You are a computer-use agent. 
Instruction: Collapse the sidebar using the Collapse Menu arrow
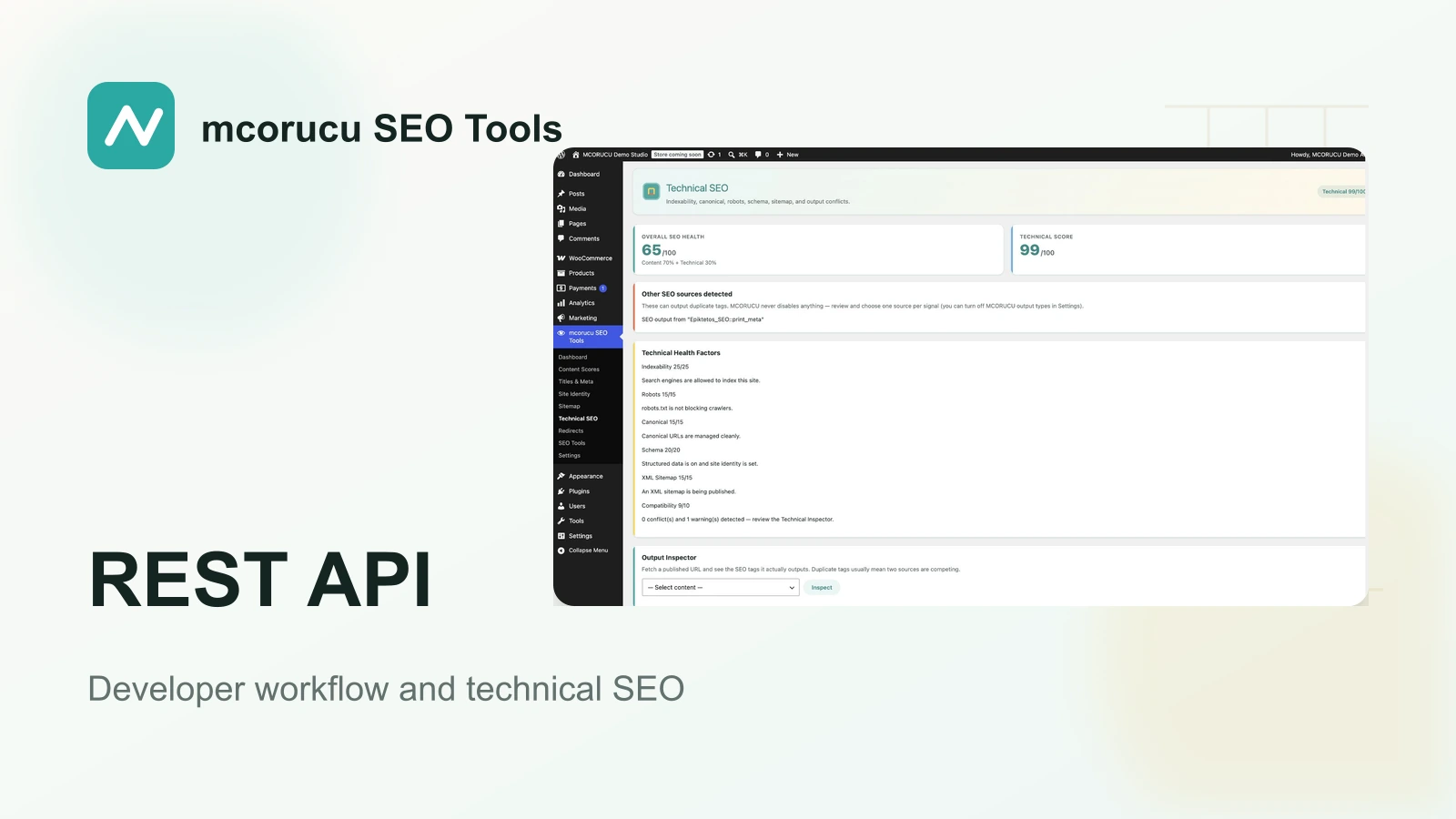point(561,551)
